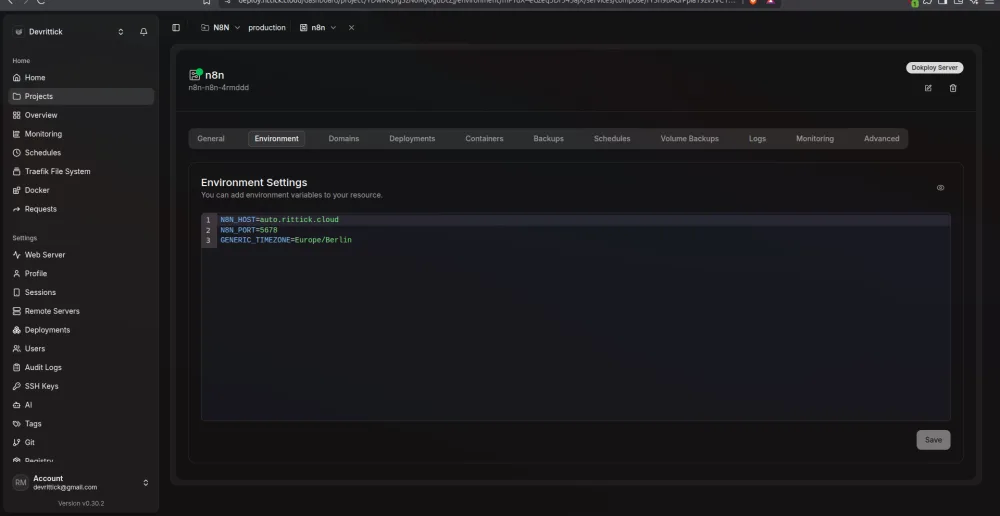1000x516 pixels.
Task: Click the N8N_HOST=auto.rittick.cloud line
Action: (x=279, y=220)
